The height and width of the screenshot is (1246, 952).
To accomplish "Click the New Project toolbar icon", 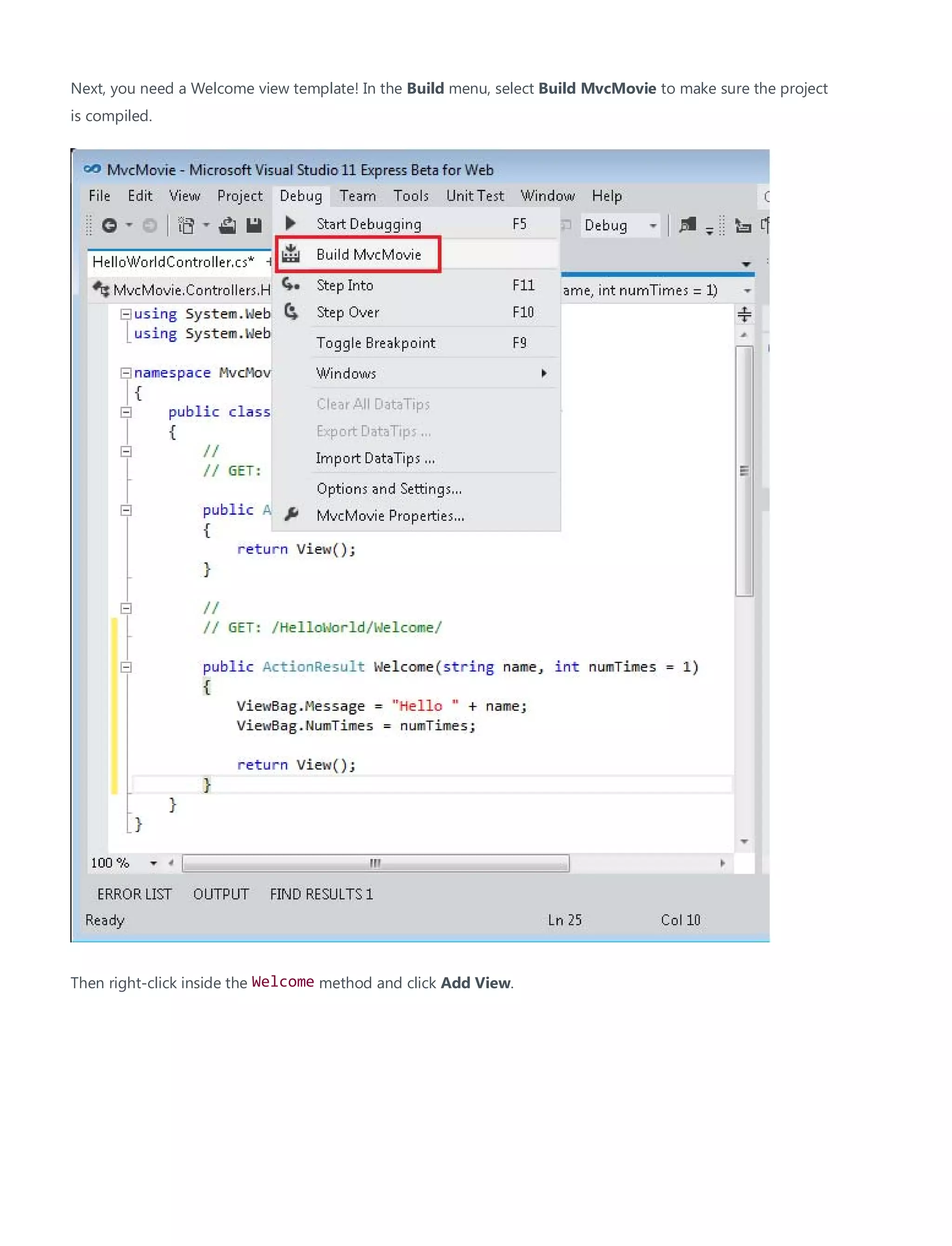I will pyautogui.click(x=186, y=225).
